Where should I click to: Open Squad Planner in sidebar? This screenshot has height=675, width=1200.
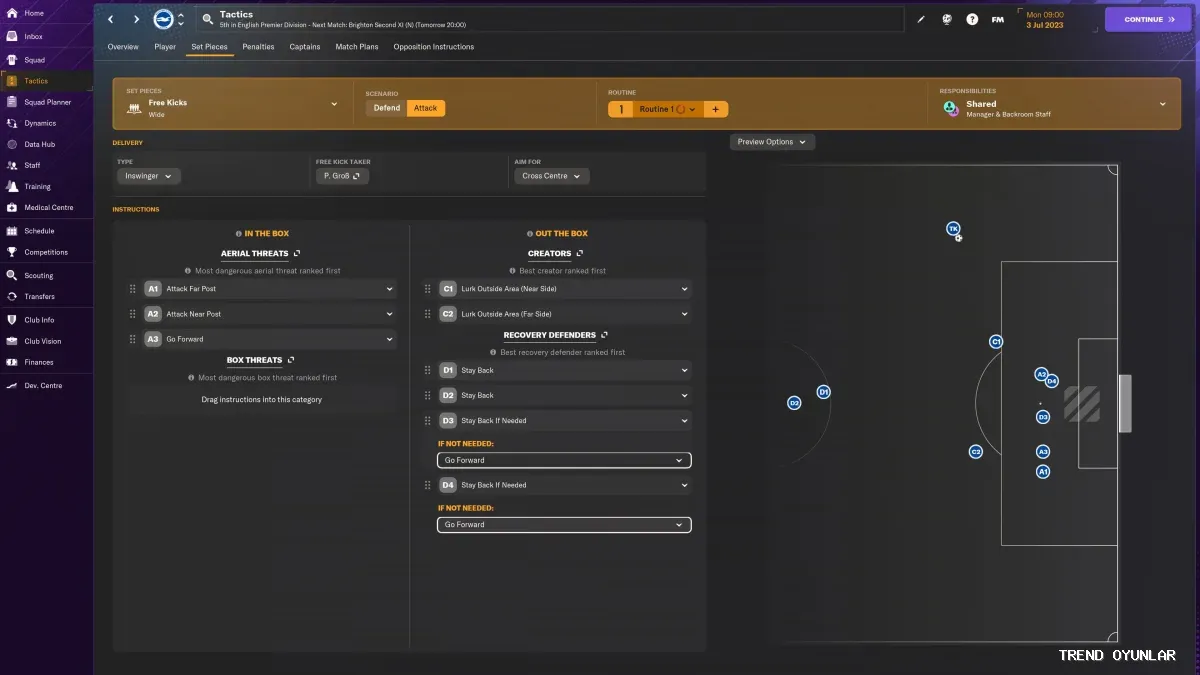tap(46, 102)
